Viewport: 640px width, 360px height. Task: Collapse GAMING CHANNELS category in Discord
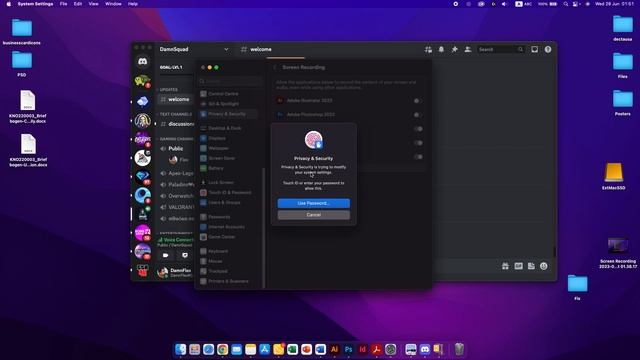tap(176, 139)
